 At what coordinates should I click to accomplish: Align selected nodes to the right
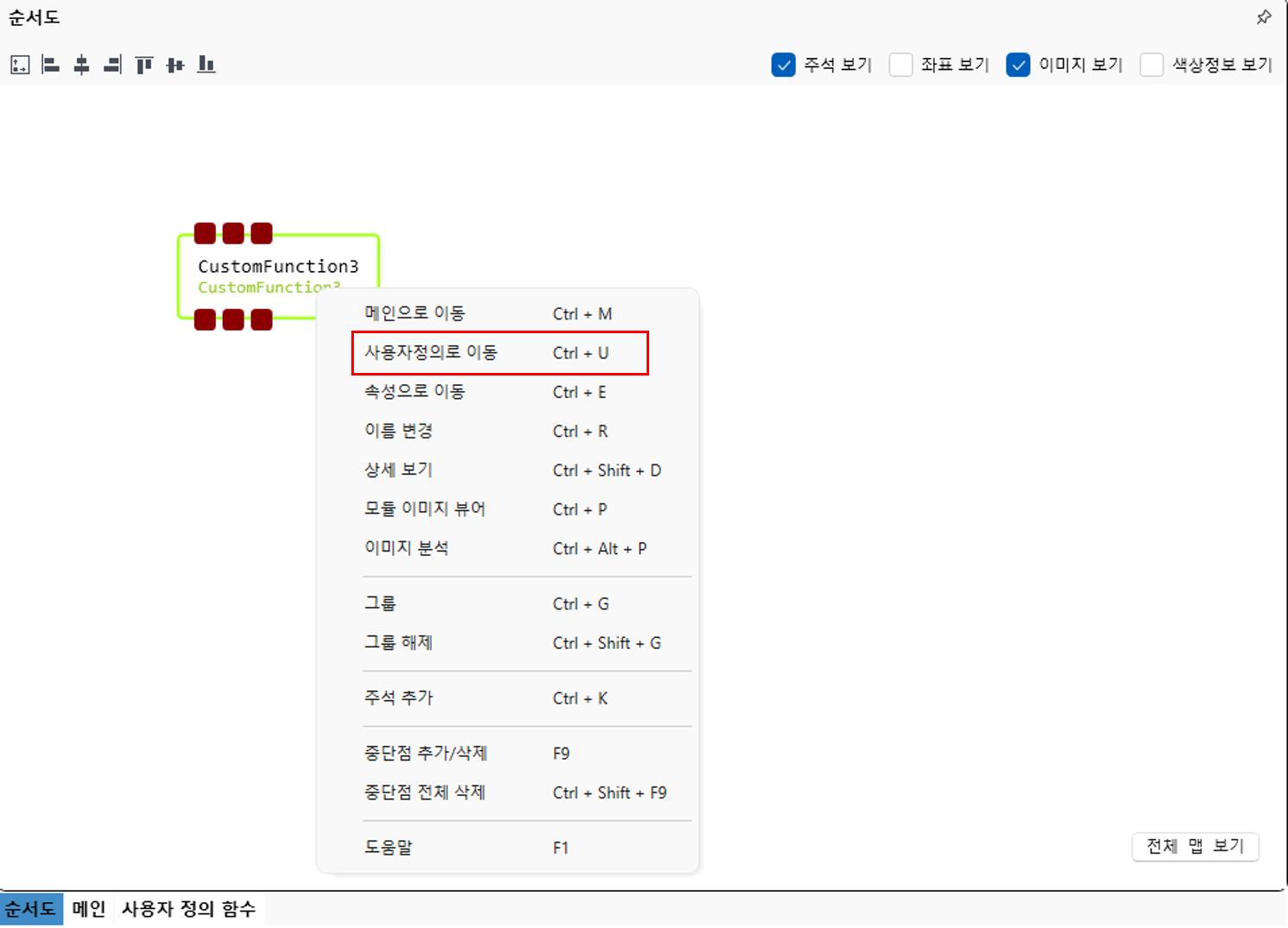112,65
